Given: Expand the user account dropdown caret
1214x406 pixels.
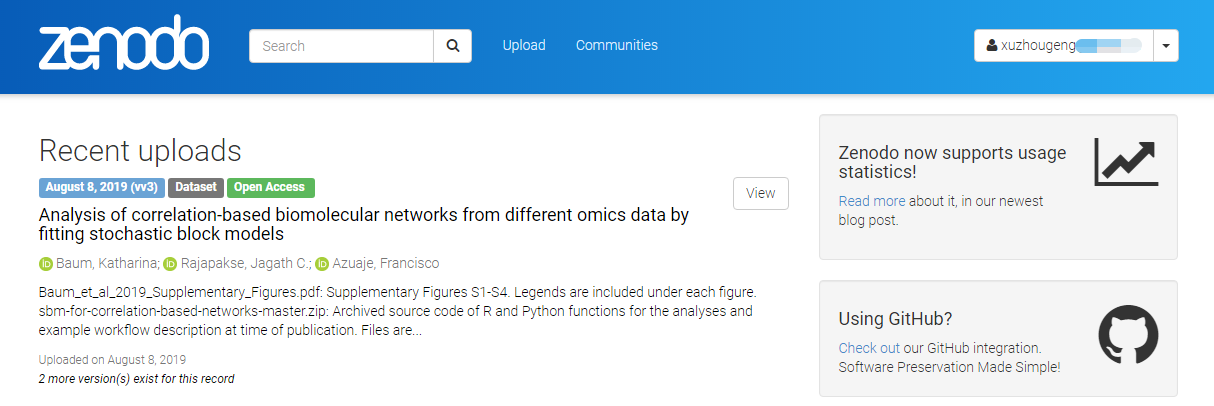Looking at the screenshot, I should pos(1166,46).
